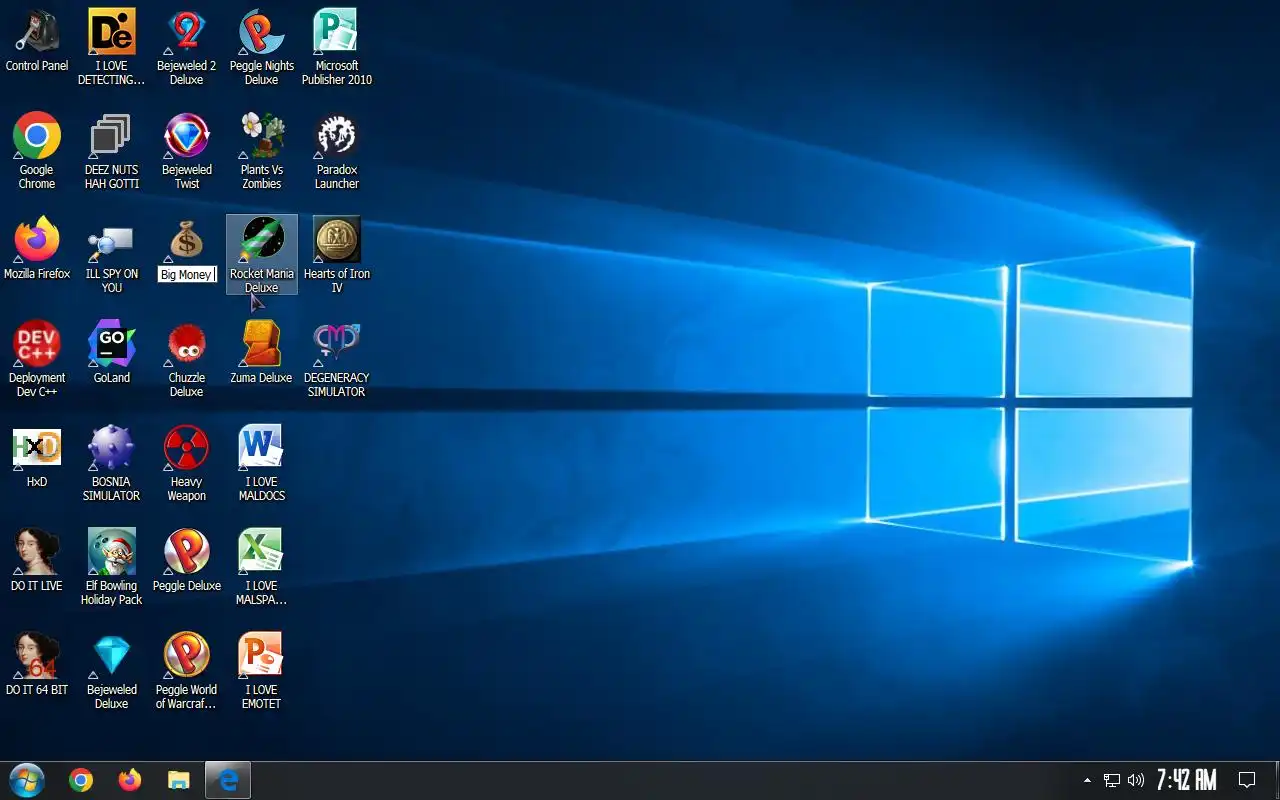Select the Plants Vs Zombies icon
The width and height of the screenshot is (1280, 800).
pos(262,136)
